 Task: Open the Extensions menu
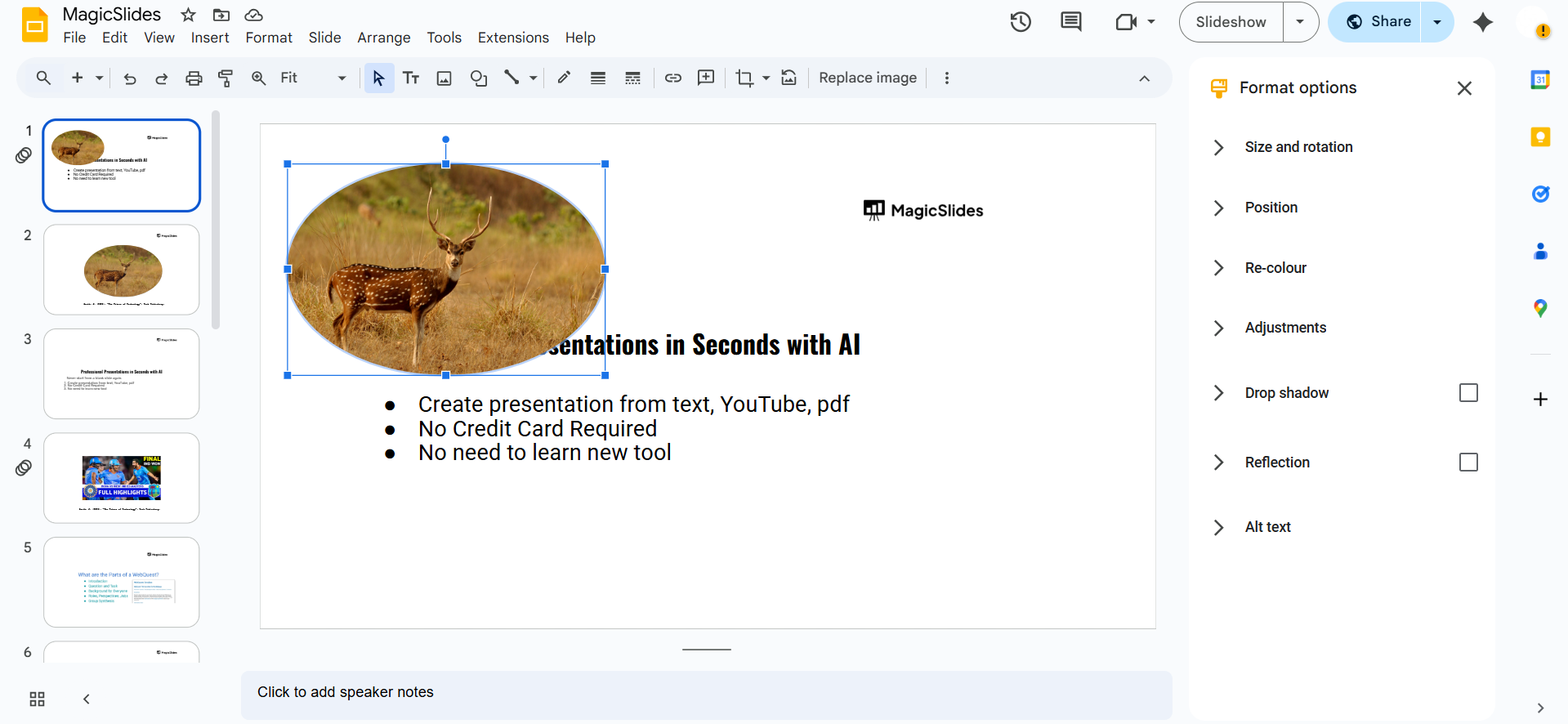click(512, 38)
